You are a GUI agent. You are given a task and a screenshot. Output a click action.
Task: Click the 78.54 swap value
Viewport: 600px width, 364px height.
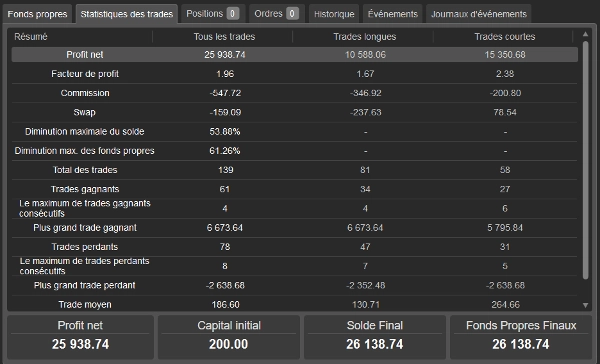click(505, 113)
